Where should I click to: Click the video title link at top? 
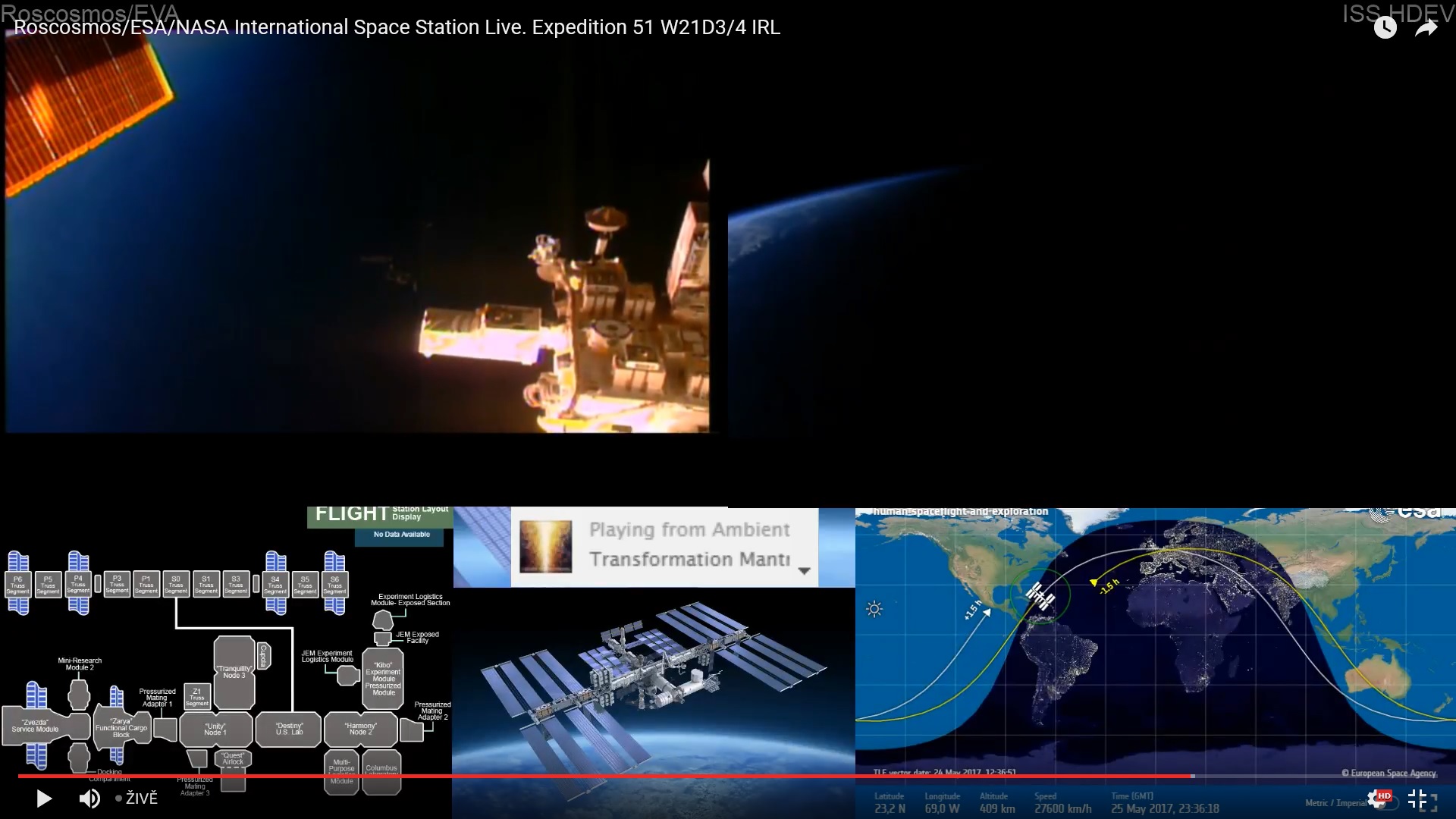397,27
